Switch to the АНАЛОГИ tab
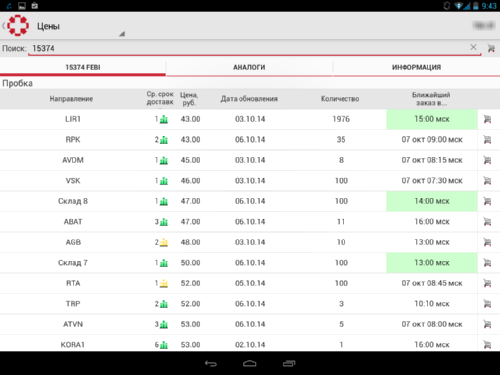This screenshot has height=375, width=500. (x=249, y=68)
